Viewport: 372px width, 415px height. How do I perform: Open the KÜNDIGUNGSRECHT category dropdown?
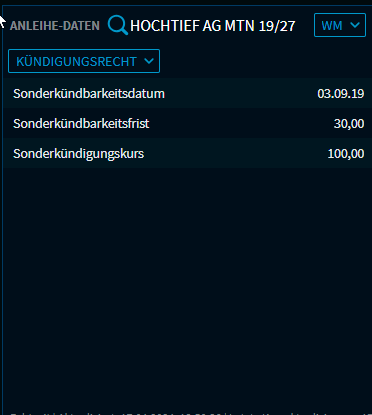(84, 61)
